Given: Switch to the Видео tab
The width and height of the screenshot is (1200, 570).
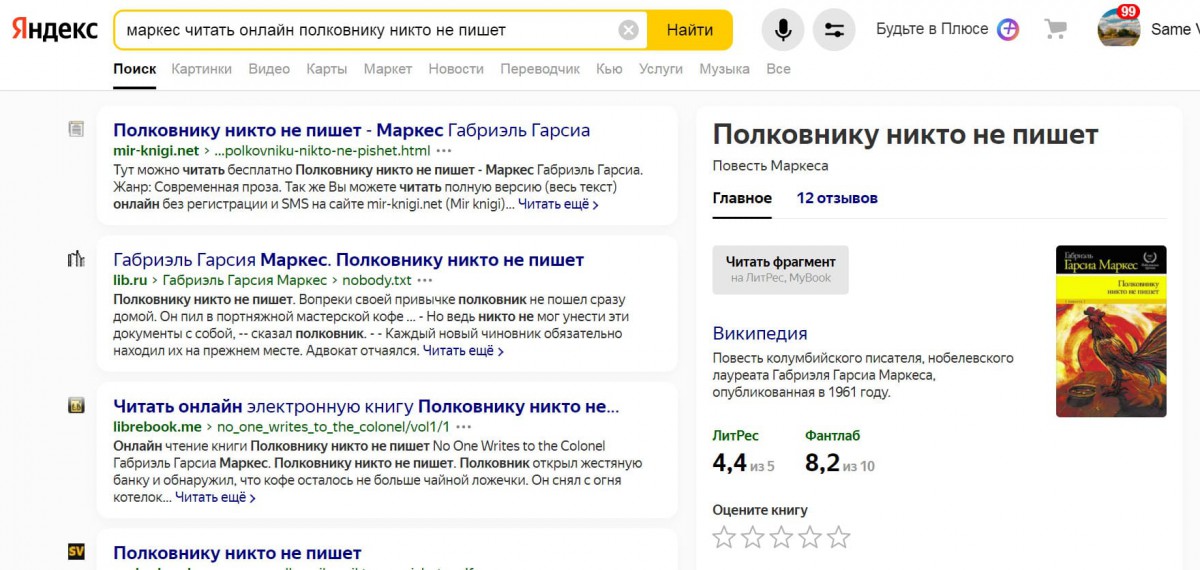Looking at the screenshot, I should (269, 69).
